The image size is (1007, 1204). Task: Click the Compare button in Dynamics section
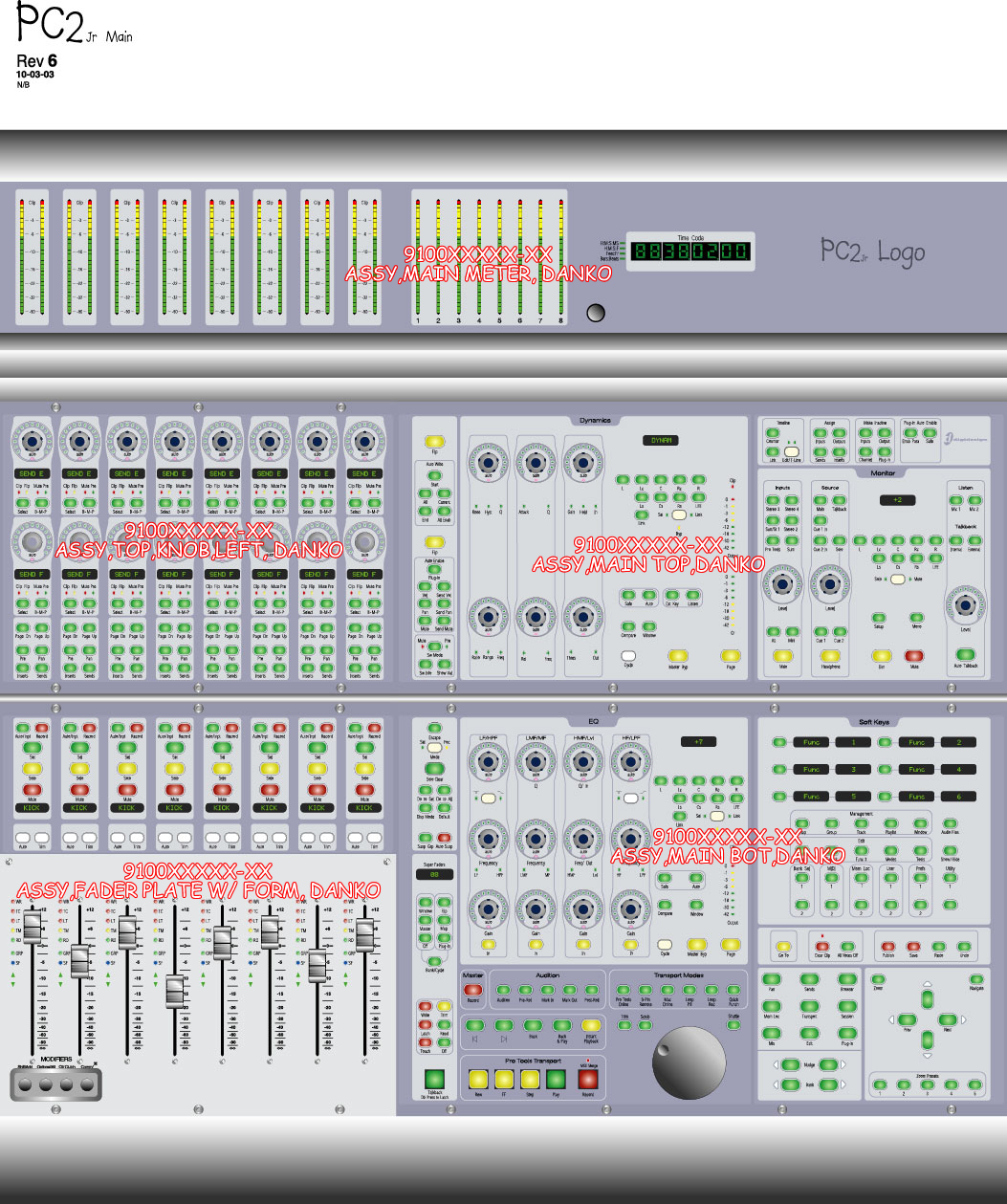click(x=628, y=626)
